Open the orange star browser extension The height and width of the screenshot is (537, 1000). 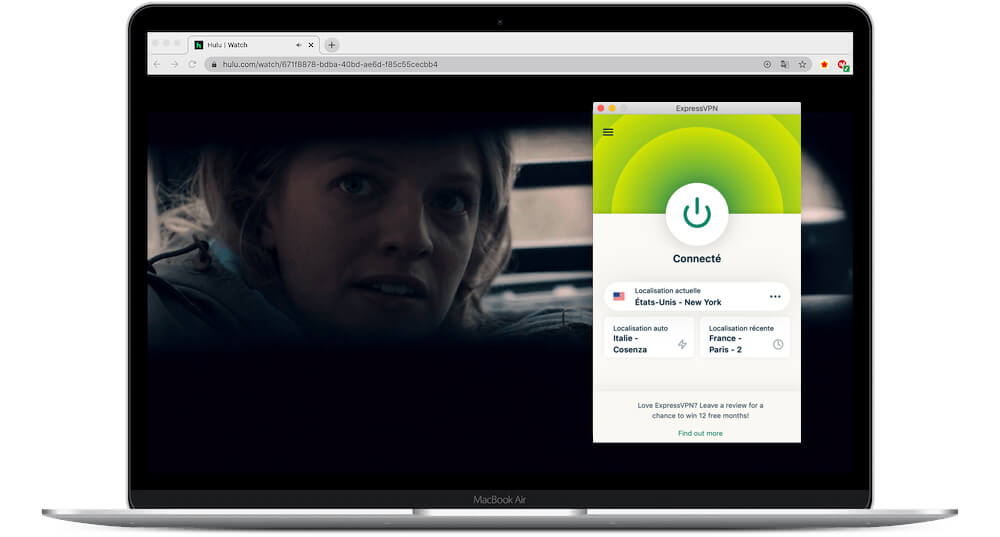pyautogui.click(x=824, y=64)
